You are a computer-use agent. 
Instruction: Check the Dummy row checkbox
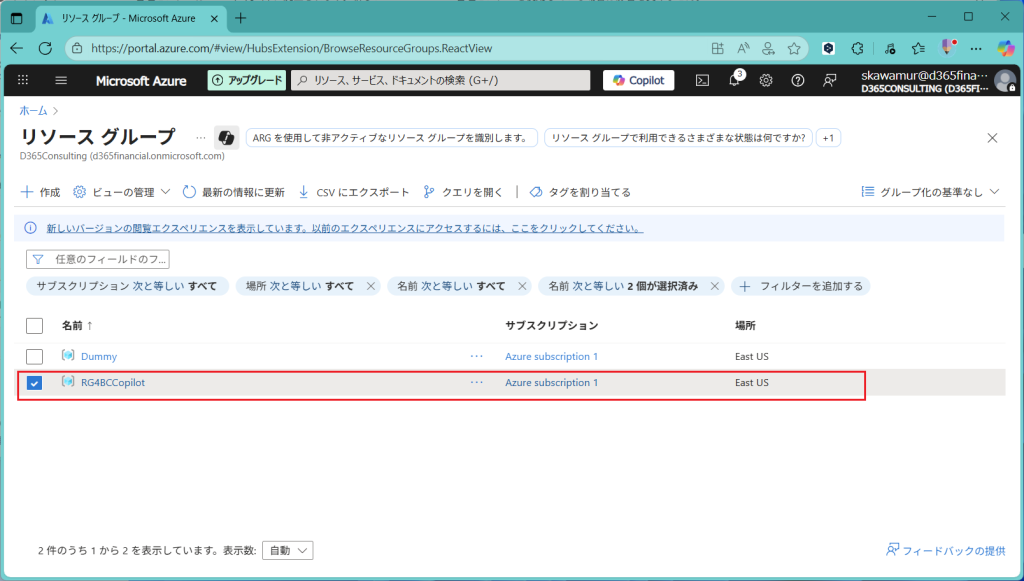click(35, 356)
